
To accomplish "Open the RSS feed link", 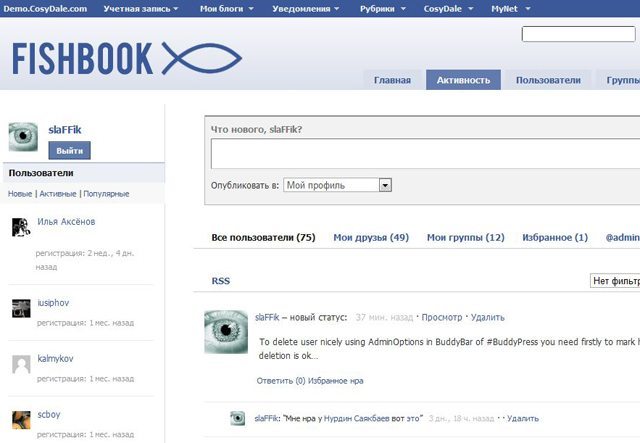I will click(221, 281).
